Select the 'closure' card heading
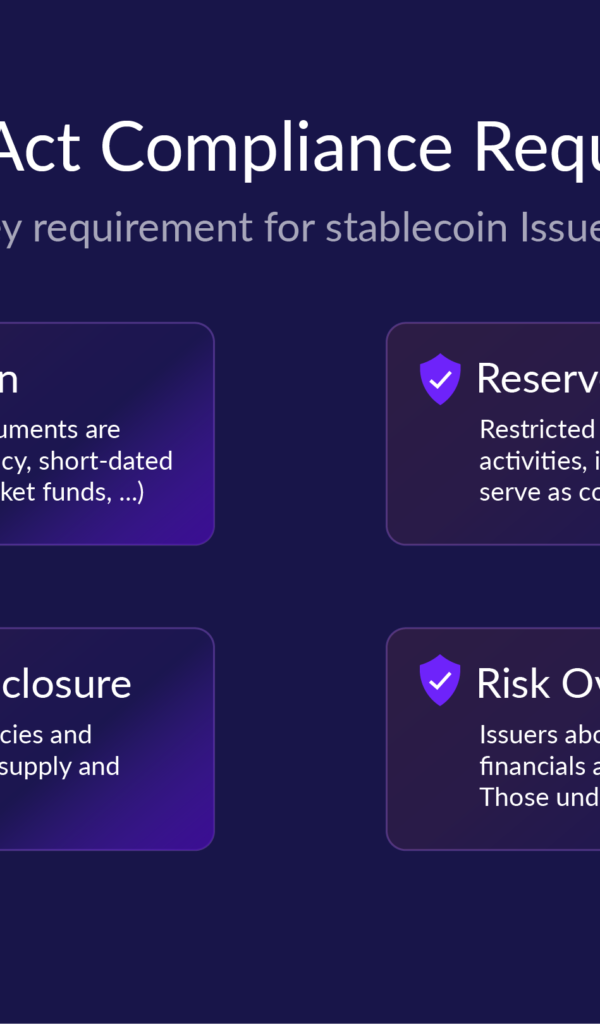The image size is (600, 1024). click(65, 684)
